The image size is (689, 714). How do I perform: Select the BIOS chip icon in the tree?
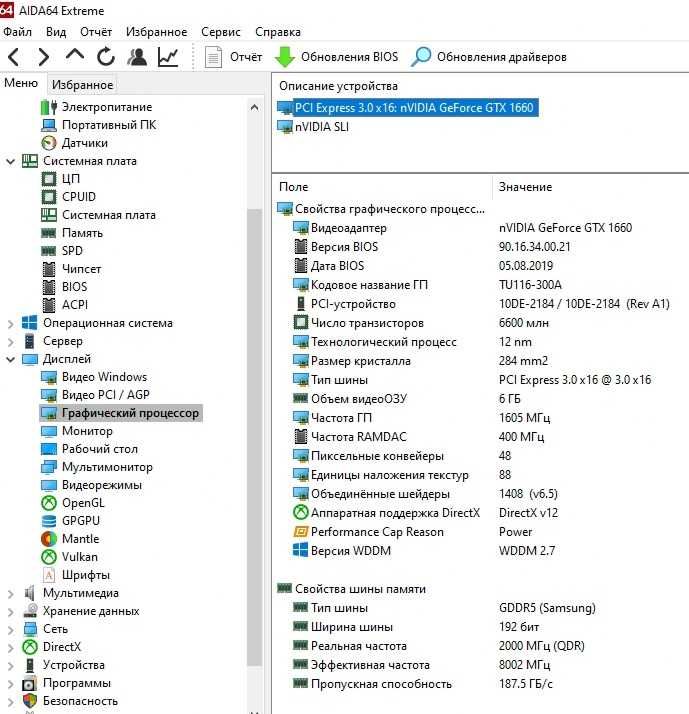tap(49, 287)
